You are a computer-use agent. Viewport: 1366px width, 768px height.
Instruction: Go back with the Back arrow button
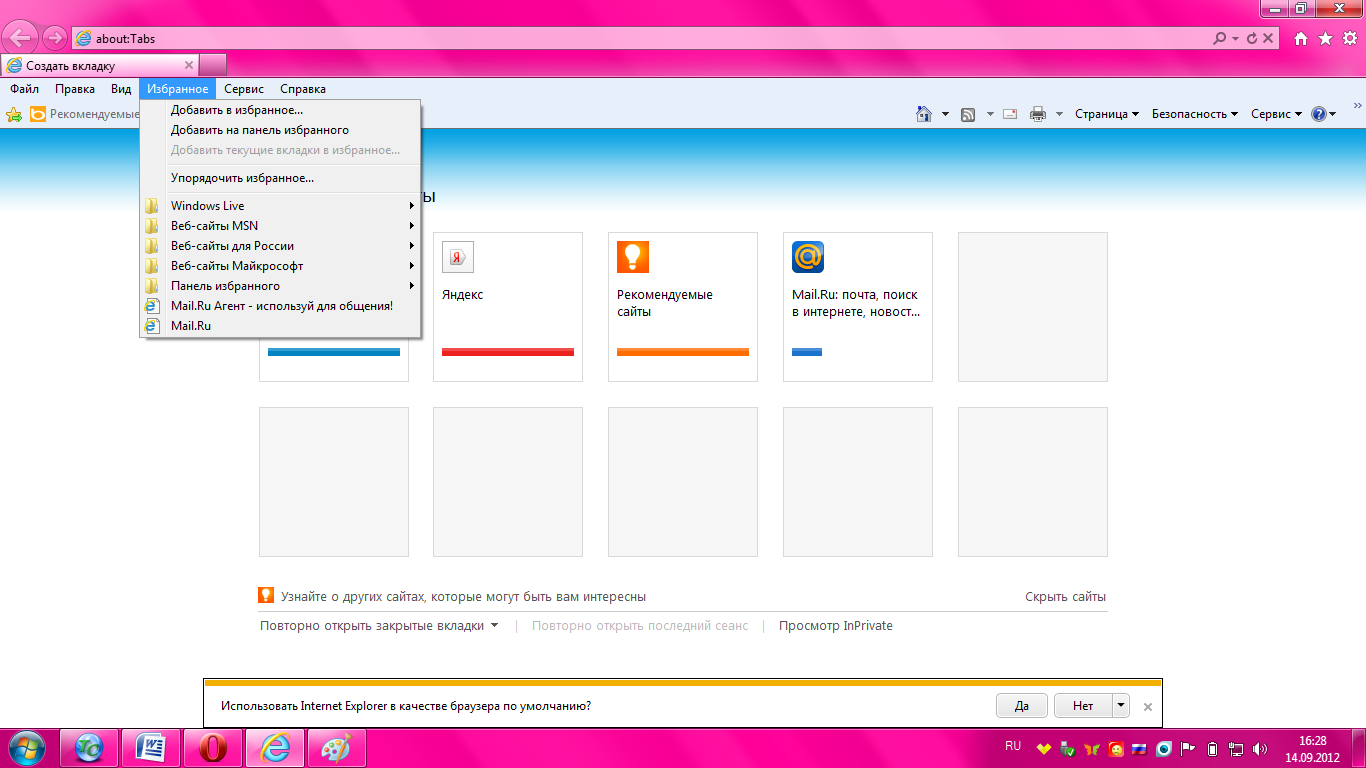tap(20, 39)
